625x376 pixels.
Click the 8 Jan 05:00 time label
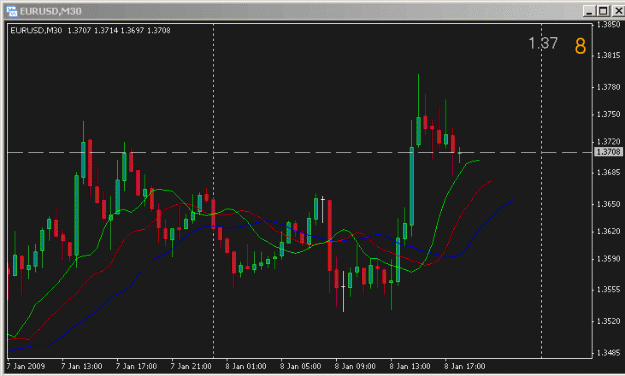300,366
